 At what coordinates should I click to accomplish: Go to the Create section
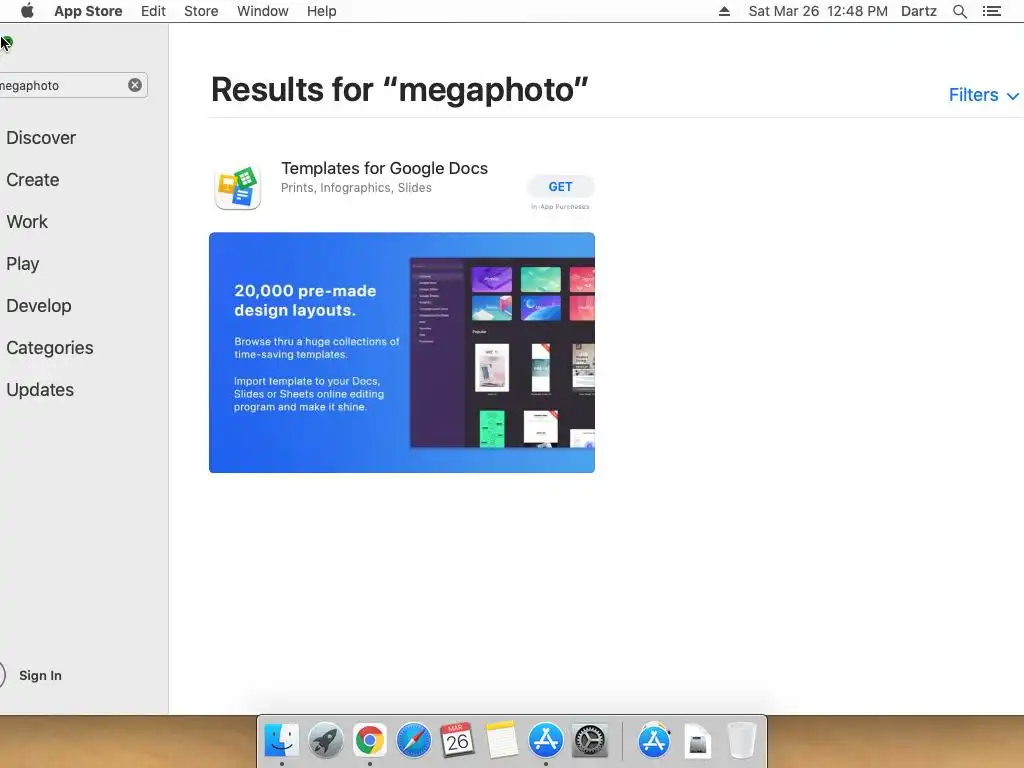pyautogui.click(x=33, y=180)
